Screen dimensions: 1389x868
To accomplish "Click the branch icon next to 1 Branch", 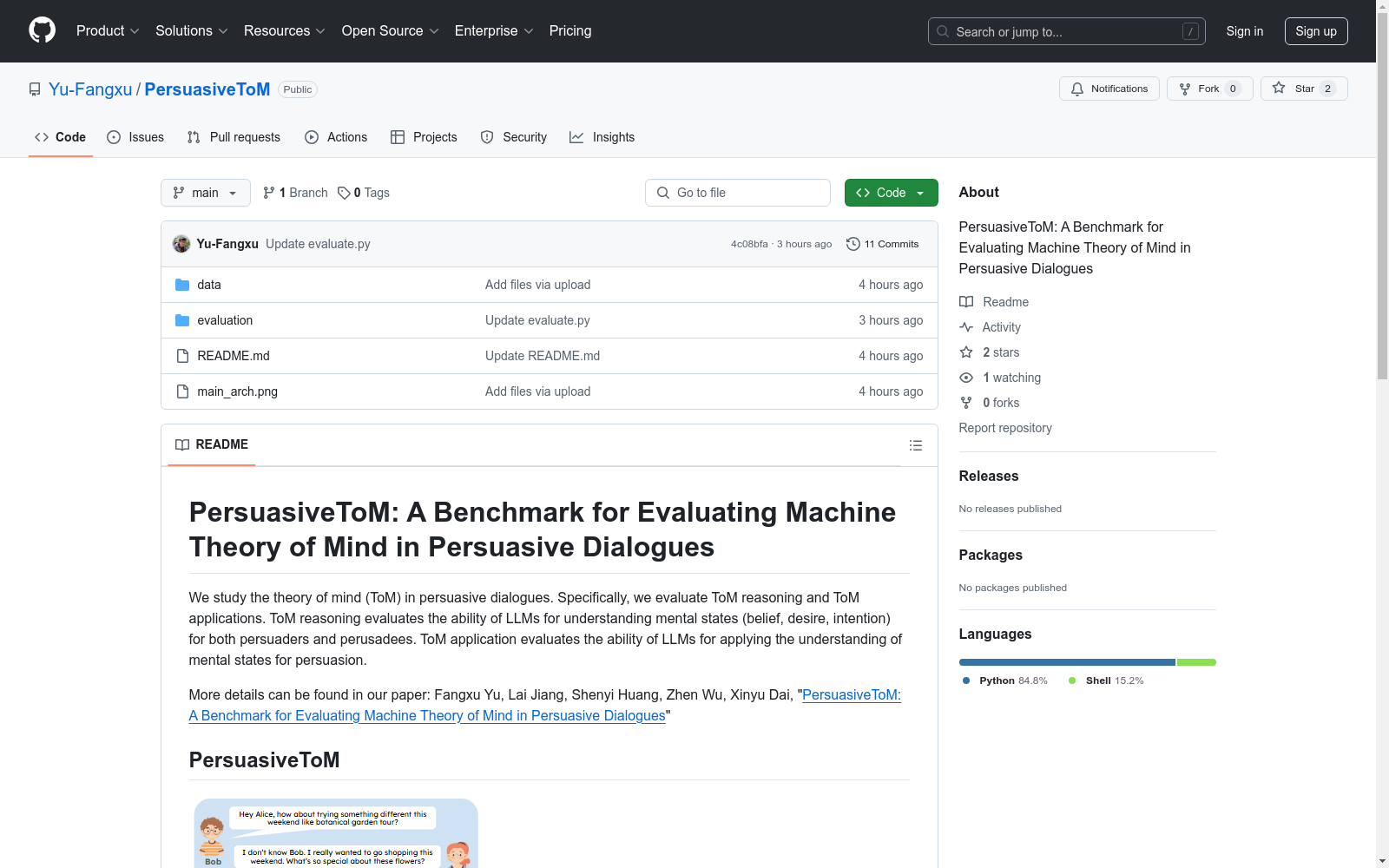I will click(x=269, y=193).
